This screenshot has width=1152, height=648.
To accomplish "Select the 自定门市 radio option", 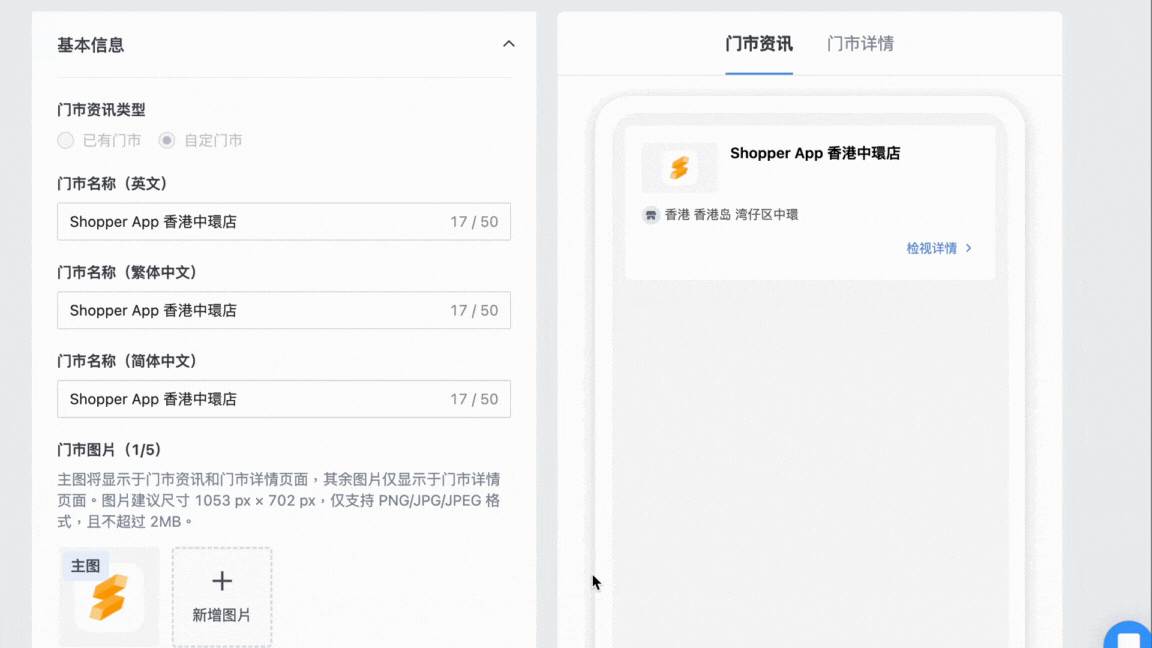I will [167, 140].
